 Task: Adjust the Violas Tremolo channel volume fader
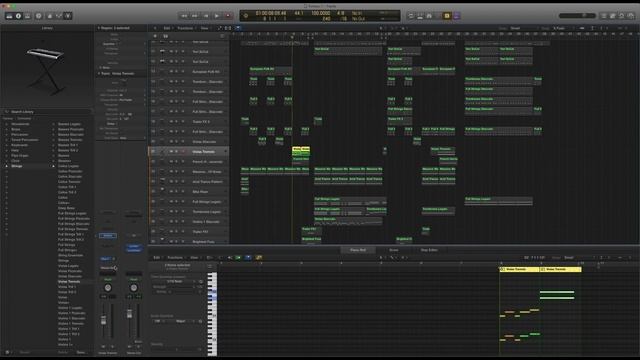click(104, 320)
